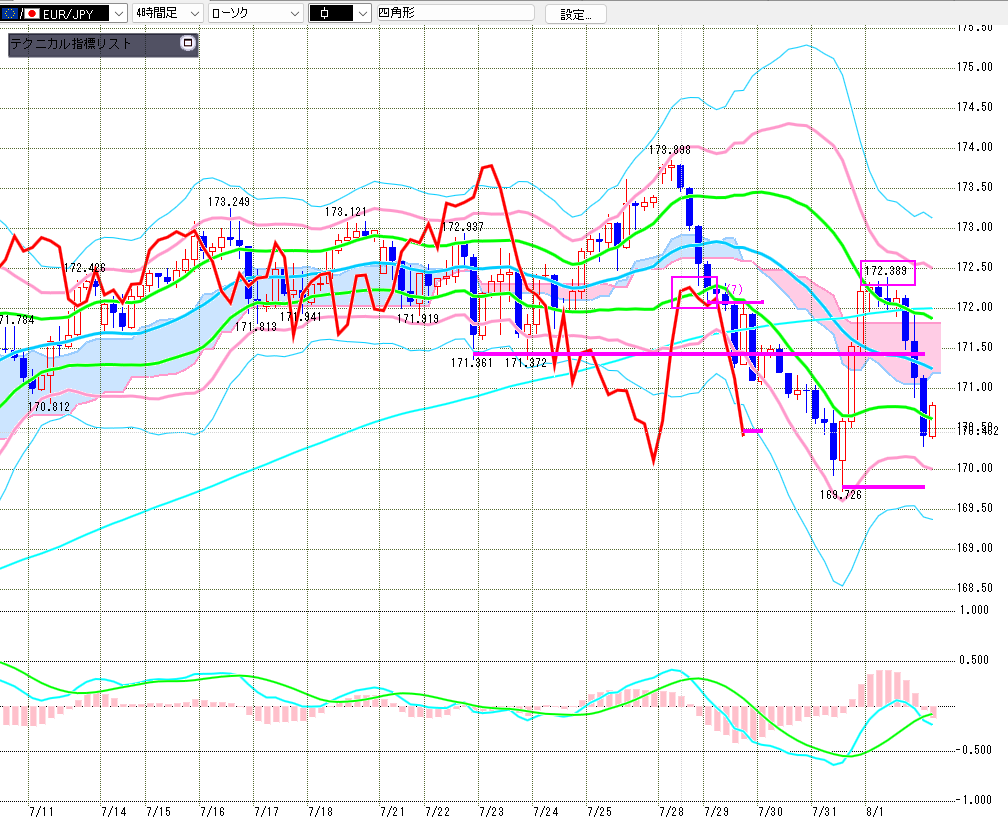Click the 169.726 low price label
Image resolution: width=1008 pixels, height=821 pixels.
840,494
